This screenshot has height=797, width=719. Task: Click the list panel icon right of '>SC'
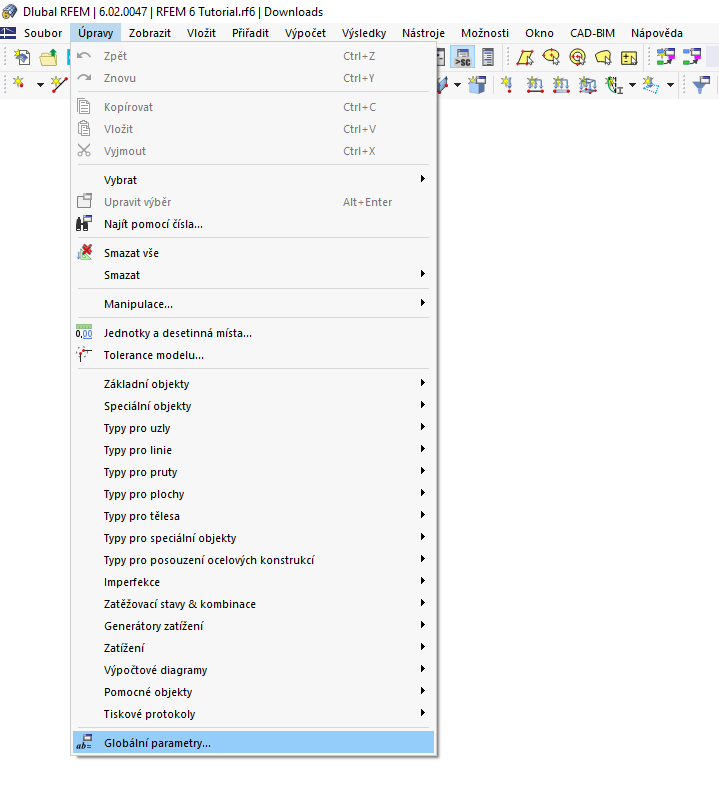pyautogui.click(x=488, y=57)
